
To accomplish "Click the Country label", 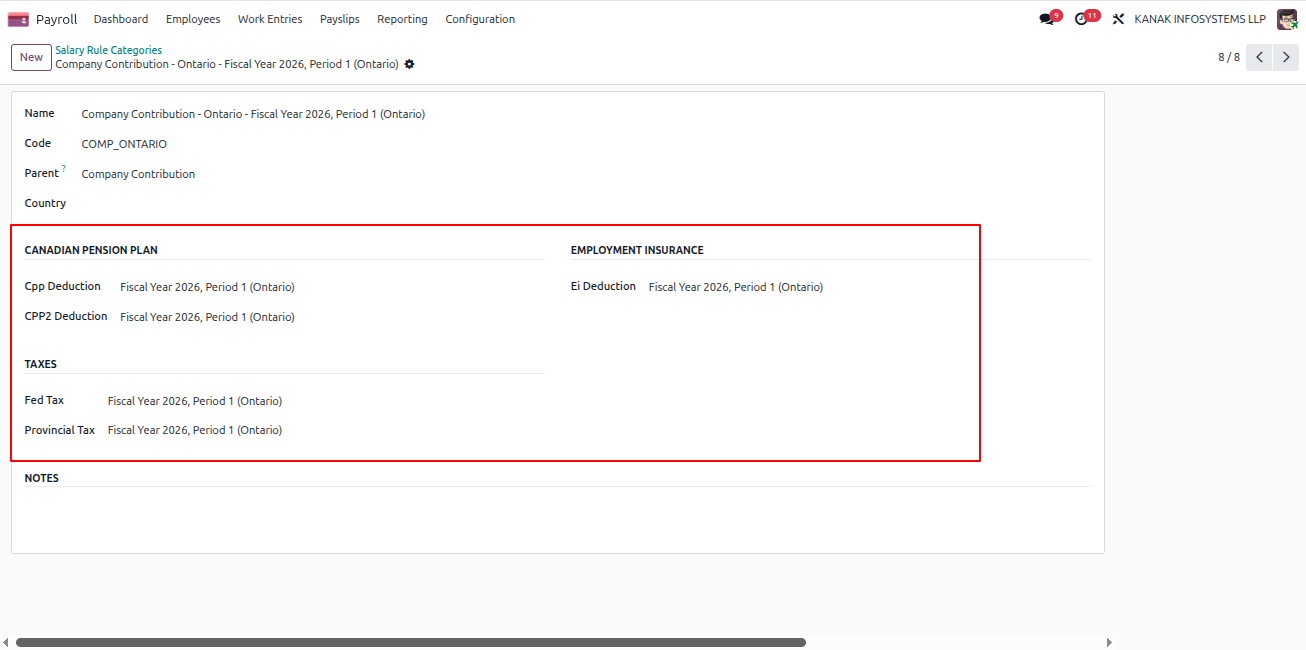I will coord(45,203).
